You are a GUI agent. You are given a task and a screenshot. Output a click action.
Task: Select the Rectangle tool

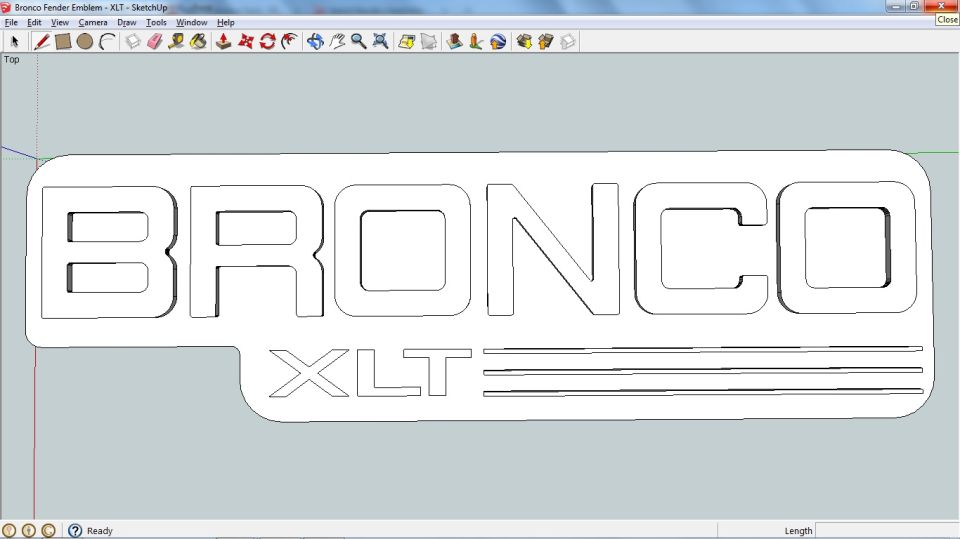tap(63, 42)
